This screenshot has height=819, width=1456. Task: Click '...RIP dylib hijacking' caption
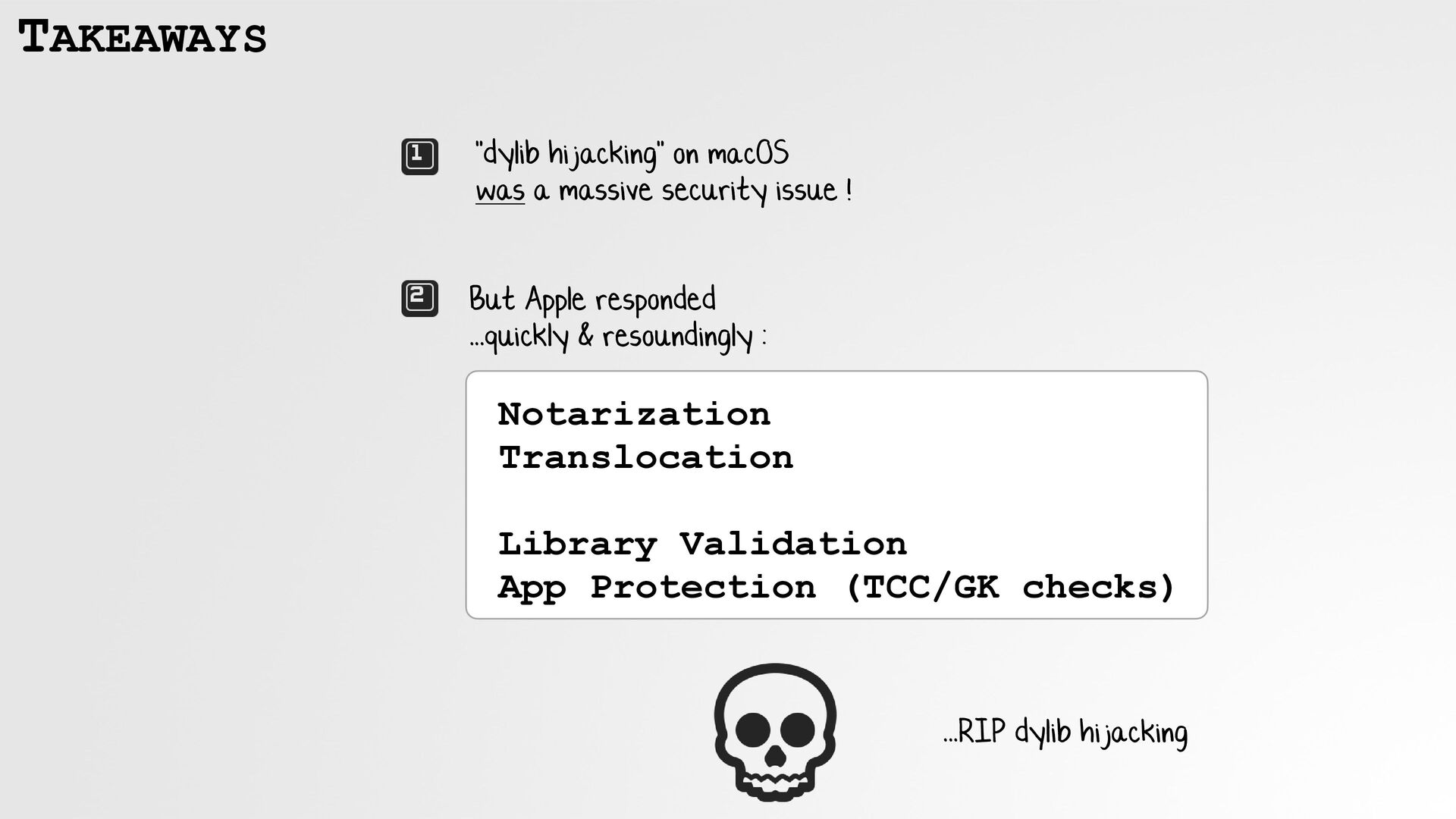tap(1065, 733)
